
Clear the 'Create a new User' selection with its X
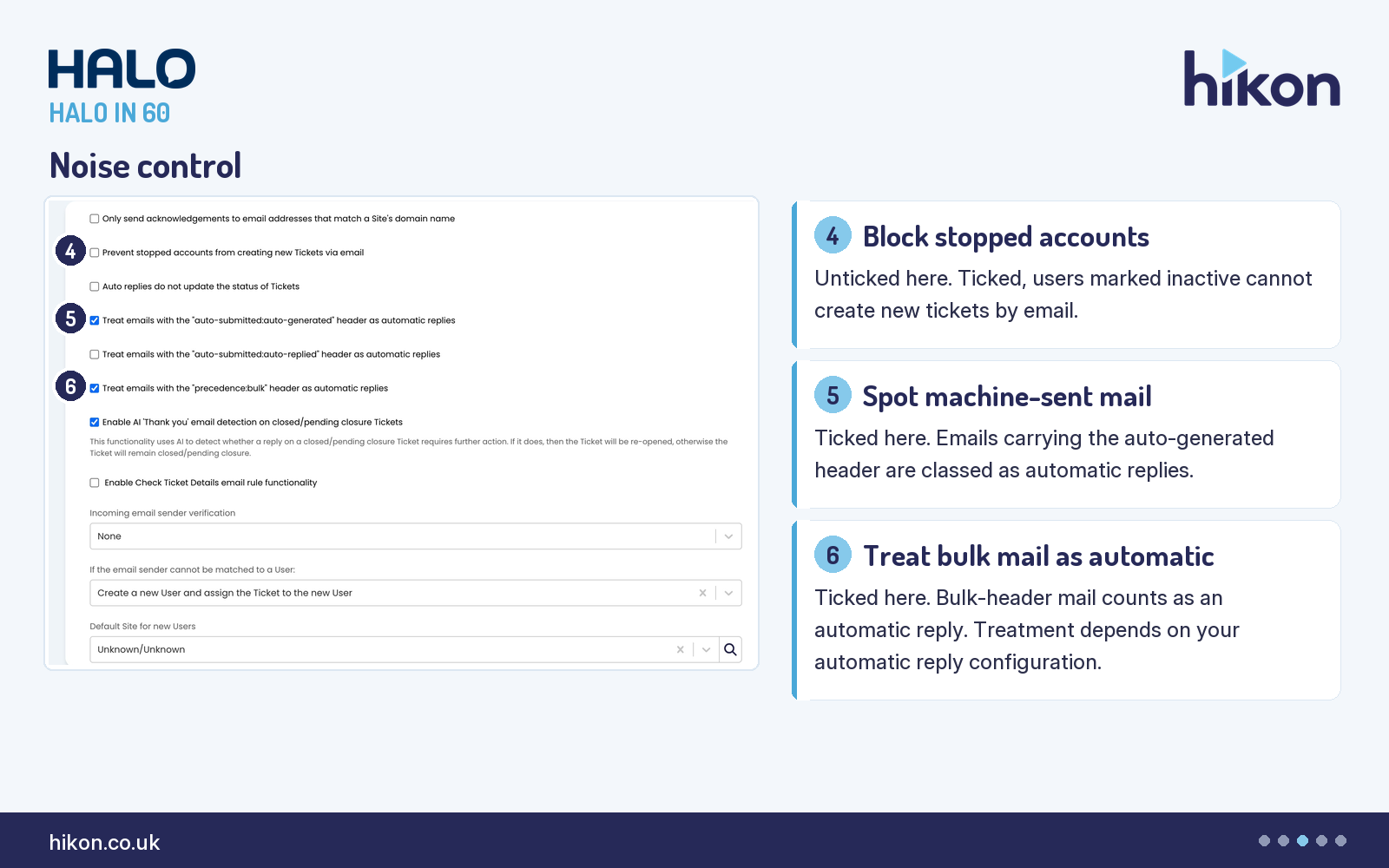point(702,593)
